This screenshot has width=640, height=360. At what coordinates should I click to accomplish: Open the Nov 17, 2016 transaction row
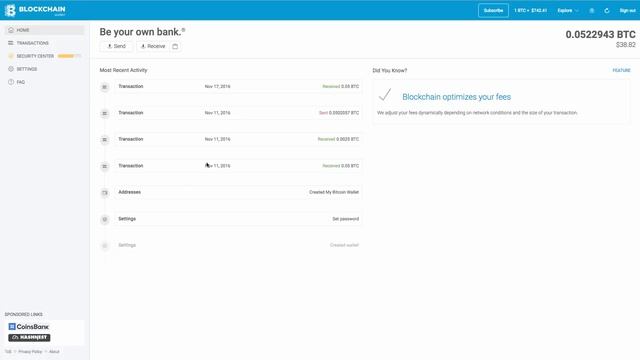[x=238, y=87]
